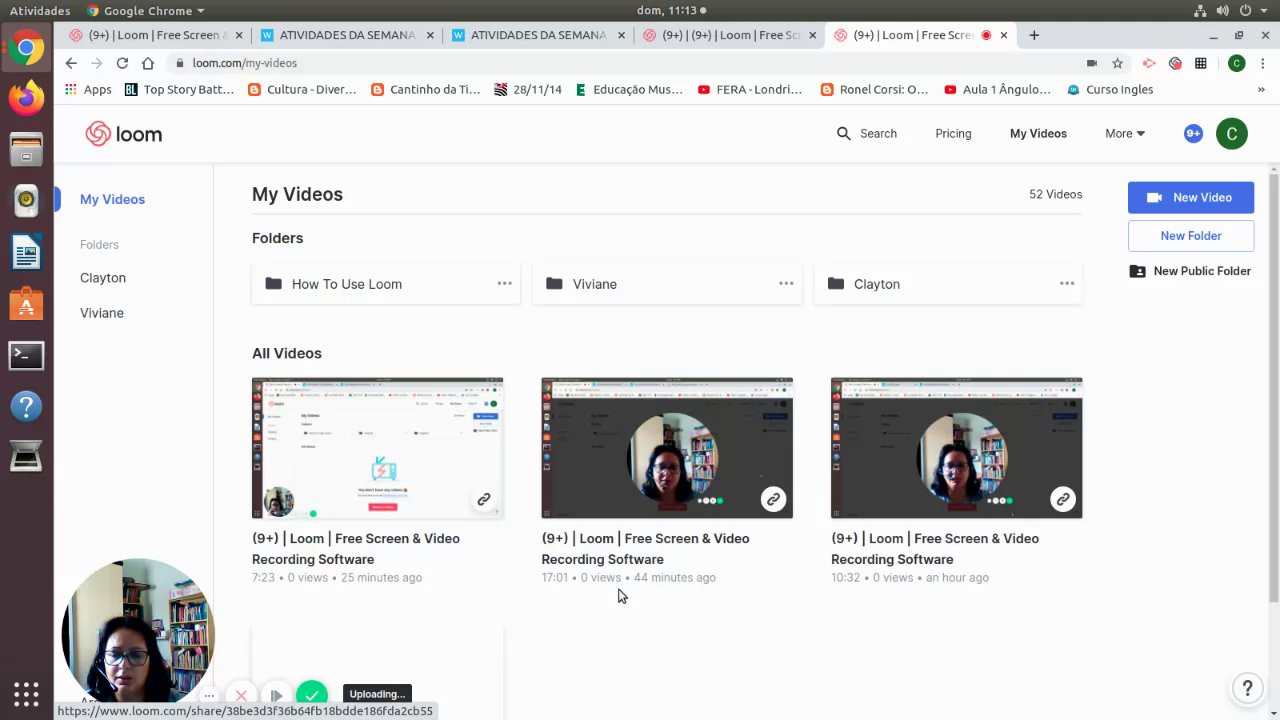
Task: Open the Viviane folder in the sidebar
Action: (102, 313)
